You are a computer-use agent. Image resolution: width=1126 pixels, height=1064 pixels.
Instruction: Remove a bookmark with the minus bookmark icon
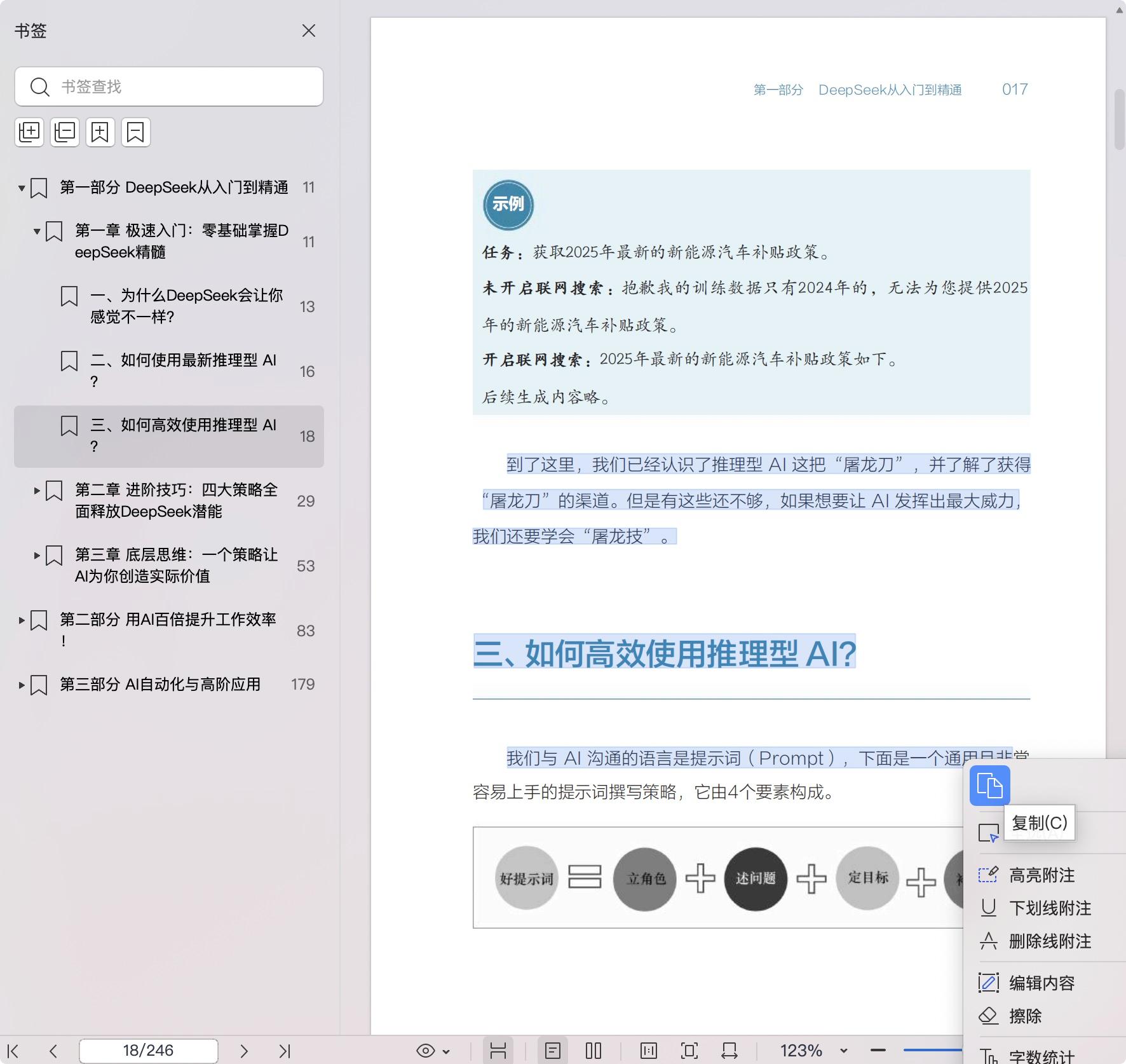(x=135, y=132)
